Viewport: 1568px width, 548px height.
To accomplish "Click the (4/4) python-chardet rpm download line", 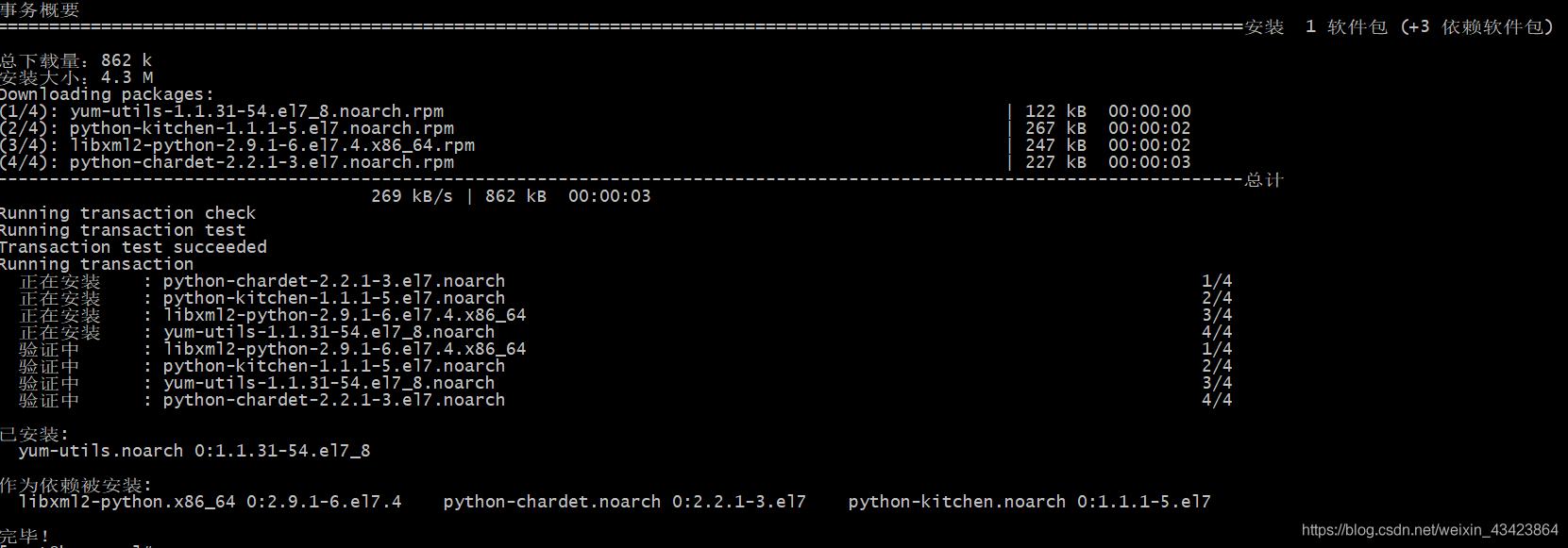I will click(x=227, y=162).
